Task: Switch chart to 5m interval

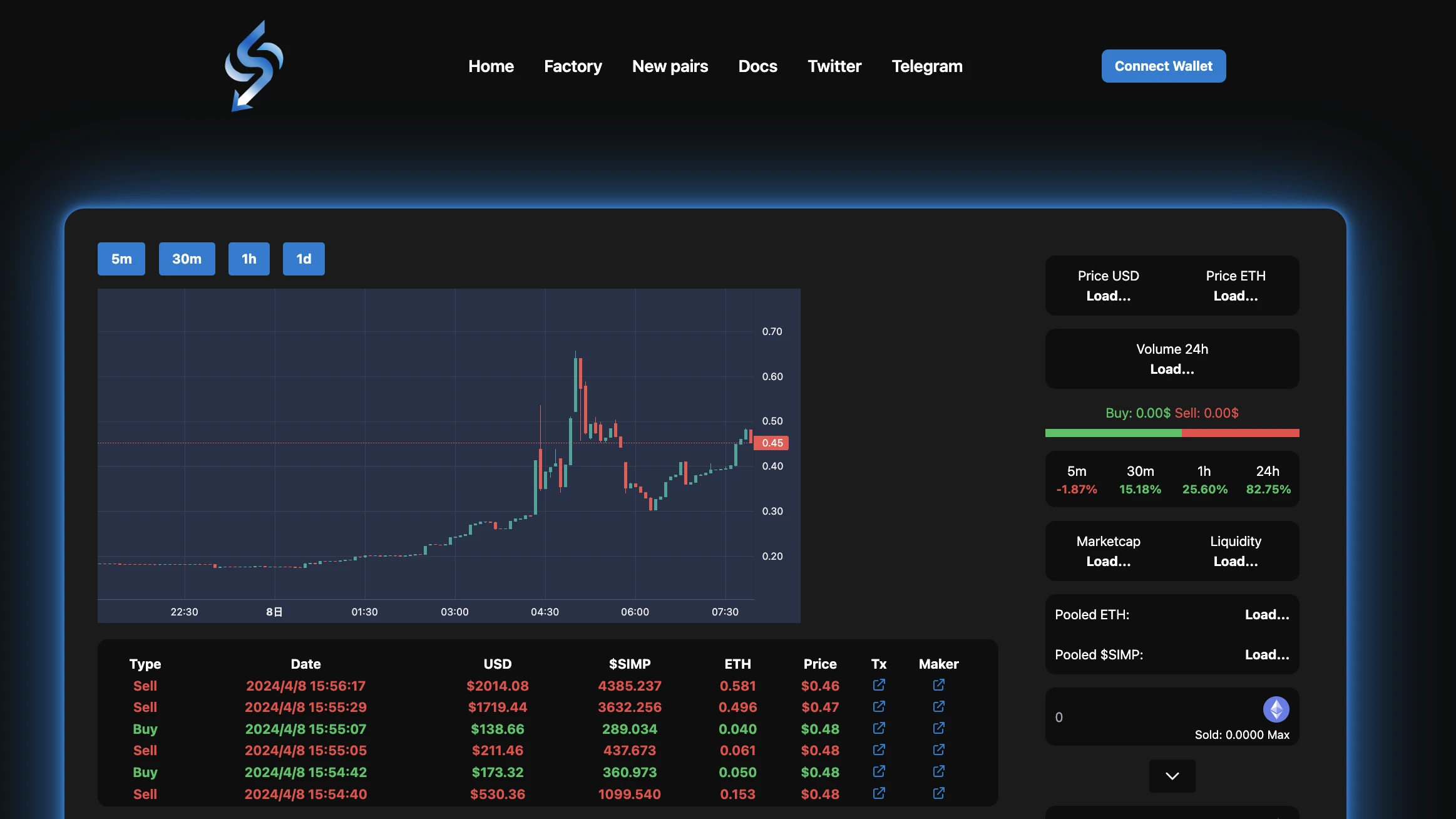Action: pos(121,259)
